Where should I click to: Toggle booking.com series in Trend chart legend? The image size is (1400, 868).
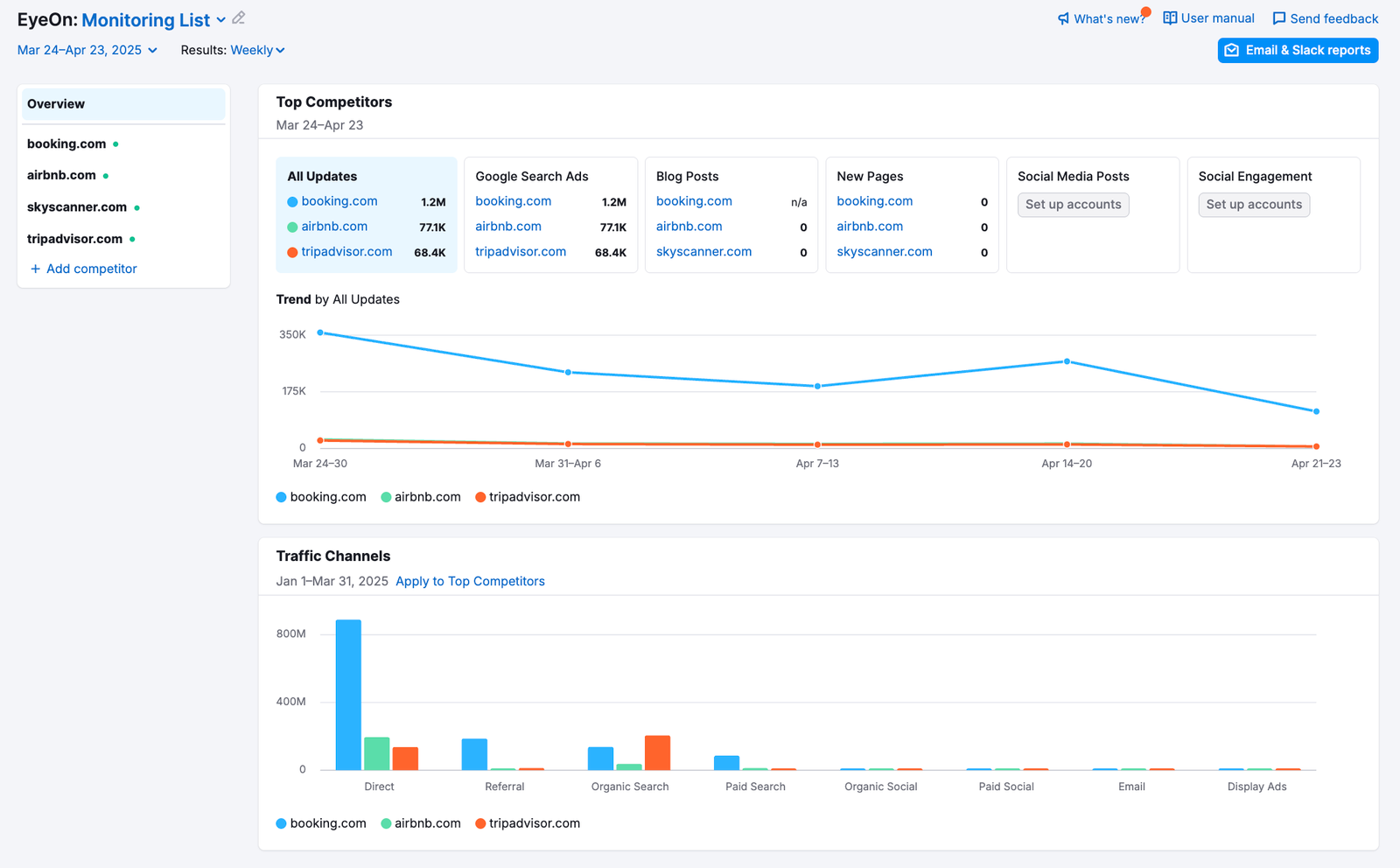click(x=320, y=497)
